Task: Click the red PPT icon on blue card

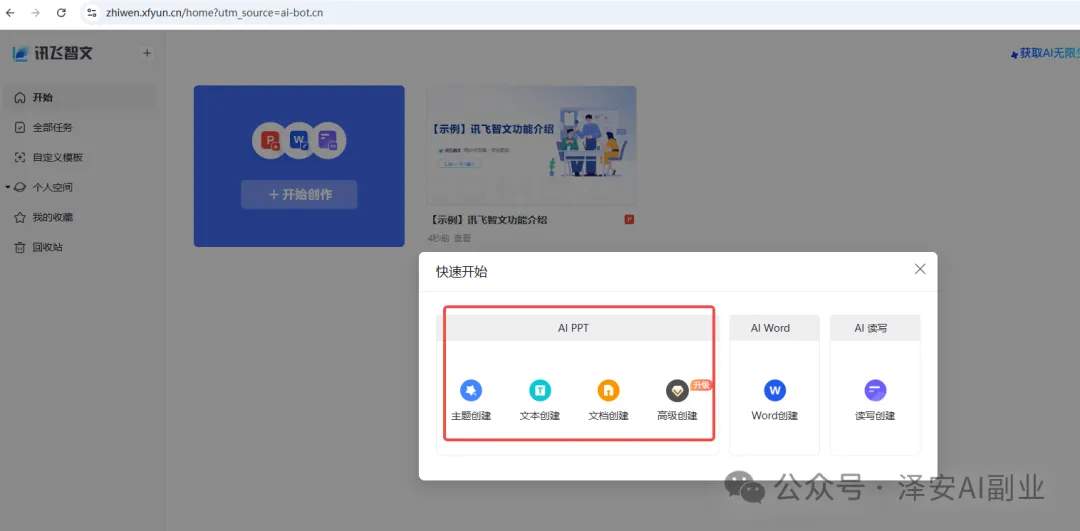Action: point(269,141)
